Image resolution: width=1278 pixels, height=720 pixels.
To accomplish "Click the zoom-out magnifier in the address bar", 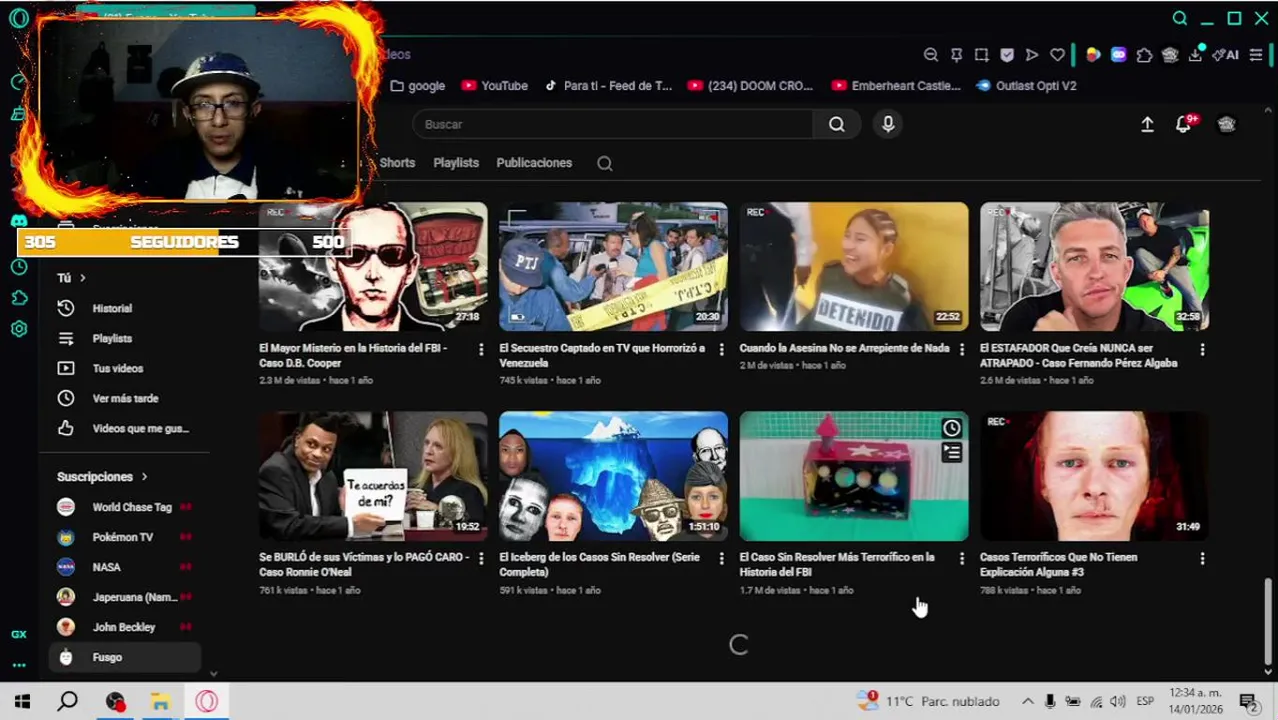I will [x=931, y=55].
